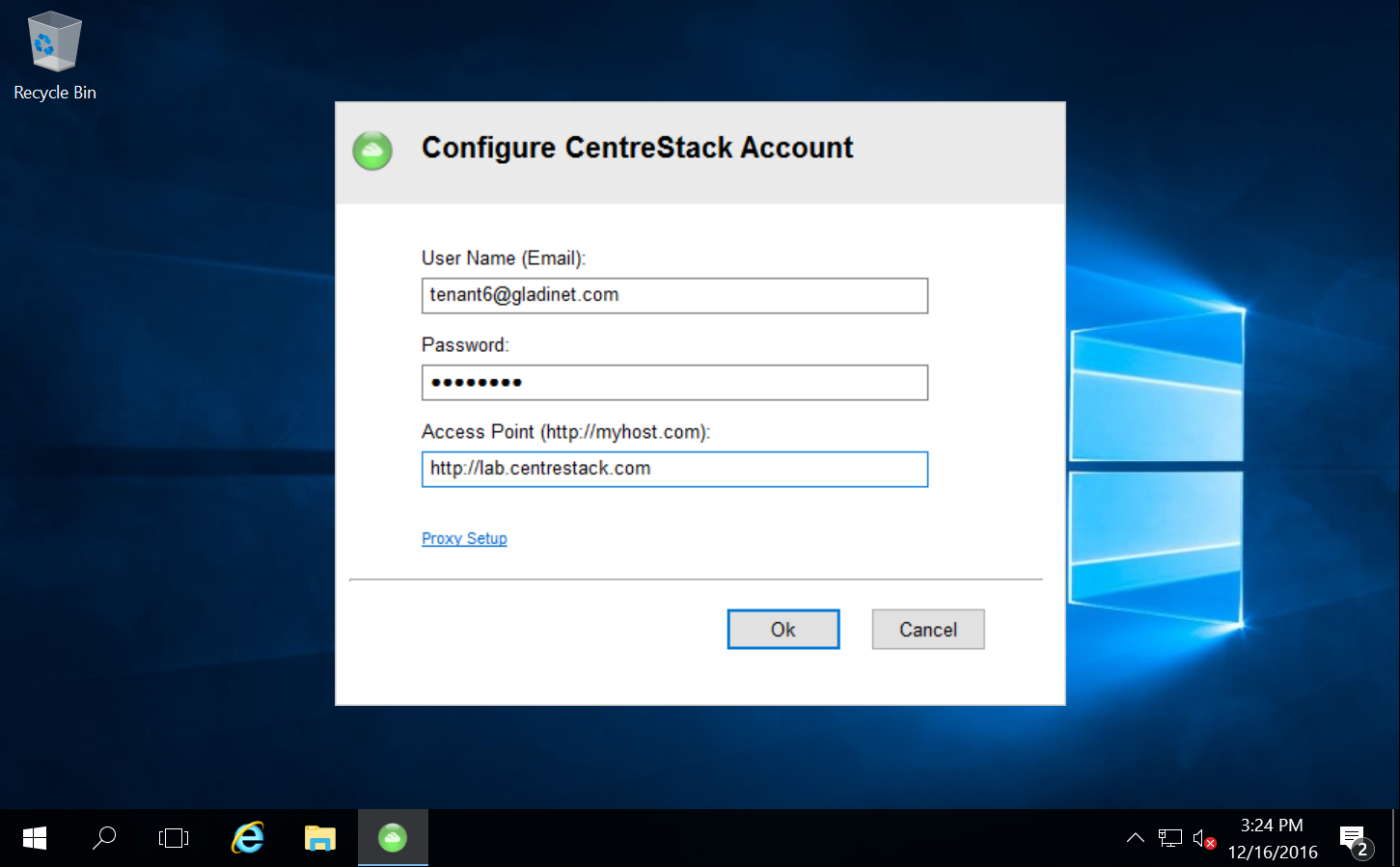Focus the Password field

(x=674, y=382)
